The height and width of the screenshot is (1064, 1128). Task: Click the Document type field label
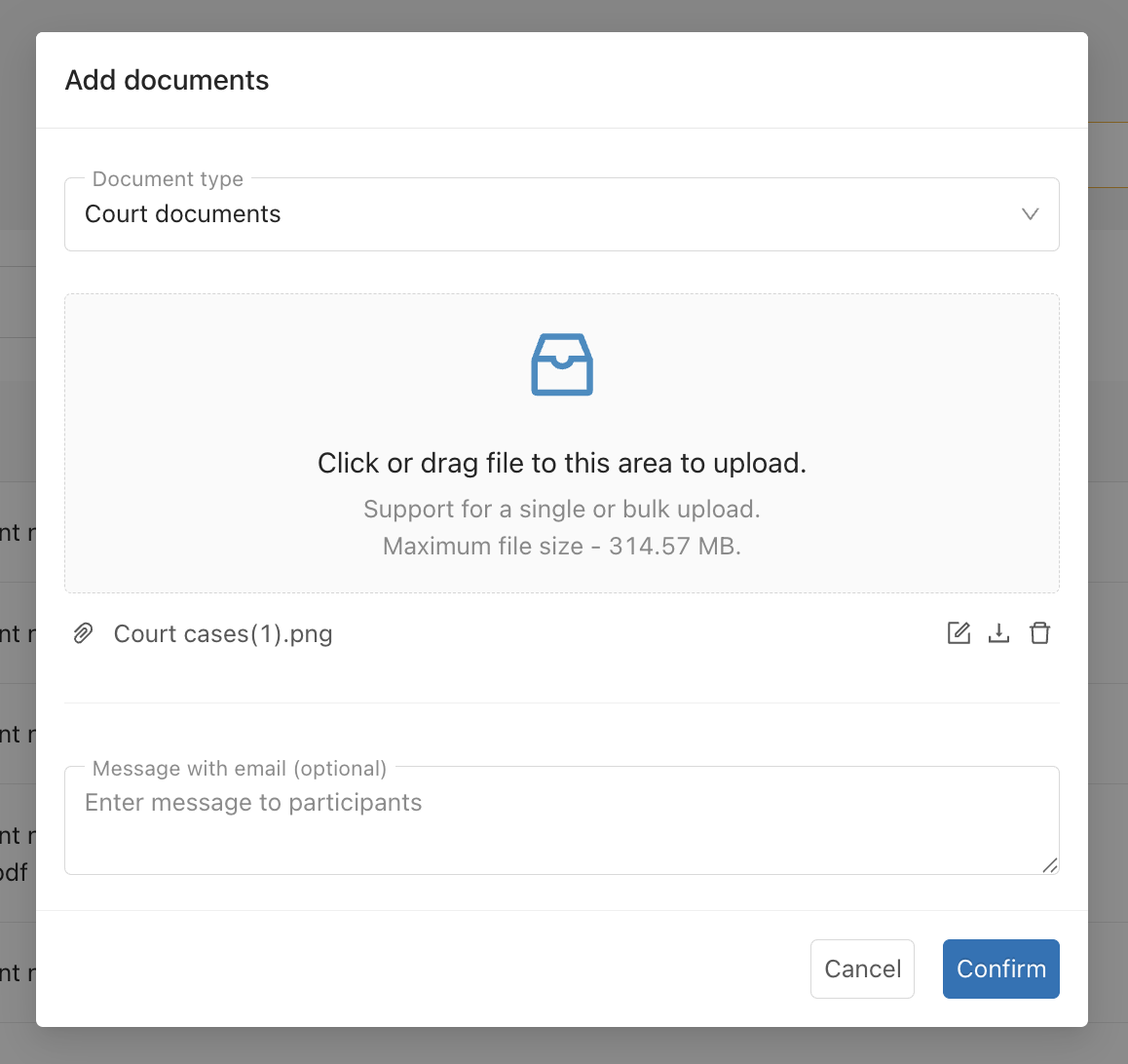[168, 178]
